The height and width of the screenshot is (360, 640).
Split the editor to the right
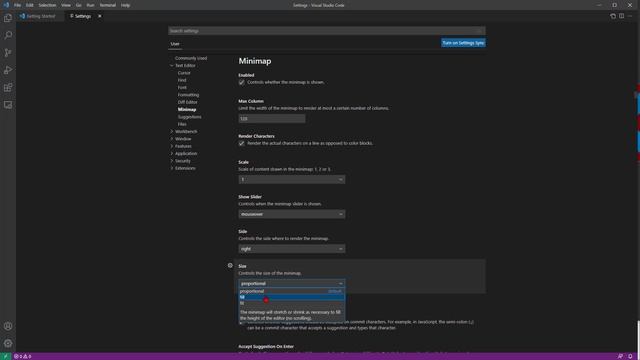point(621,16)
